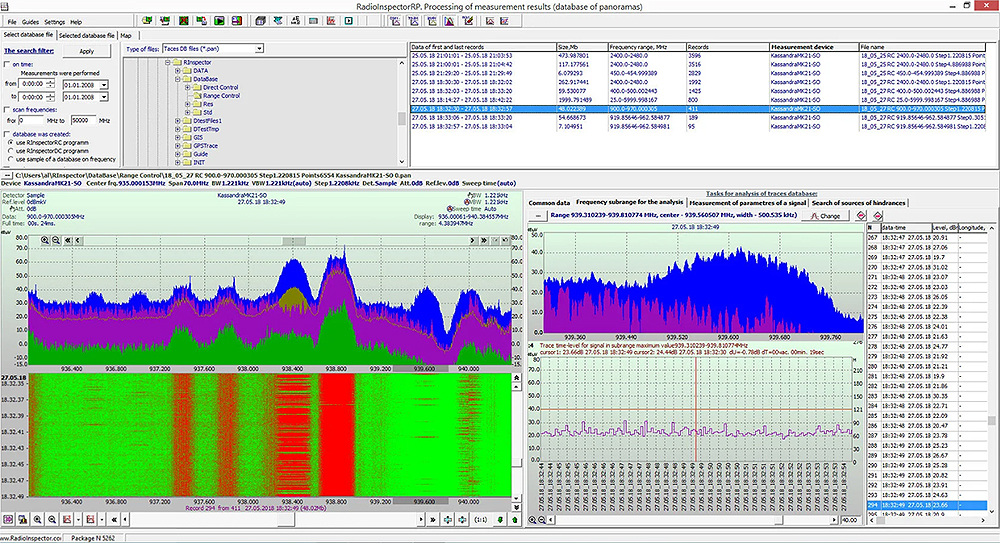
Task: Click the (1:1) scale reset button
Action: (480, 520)
